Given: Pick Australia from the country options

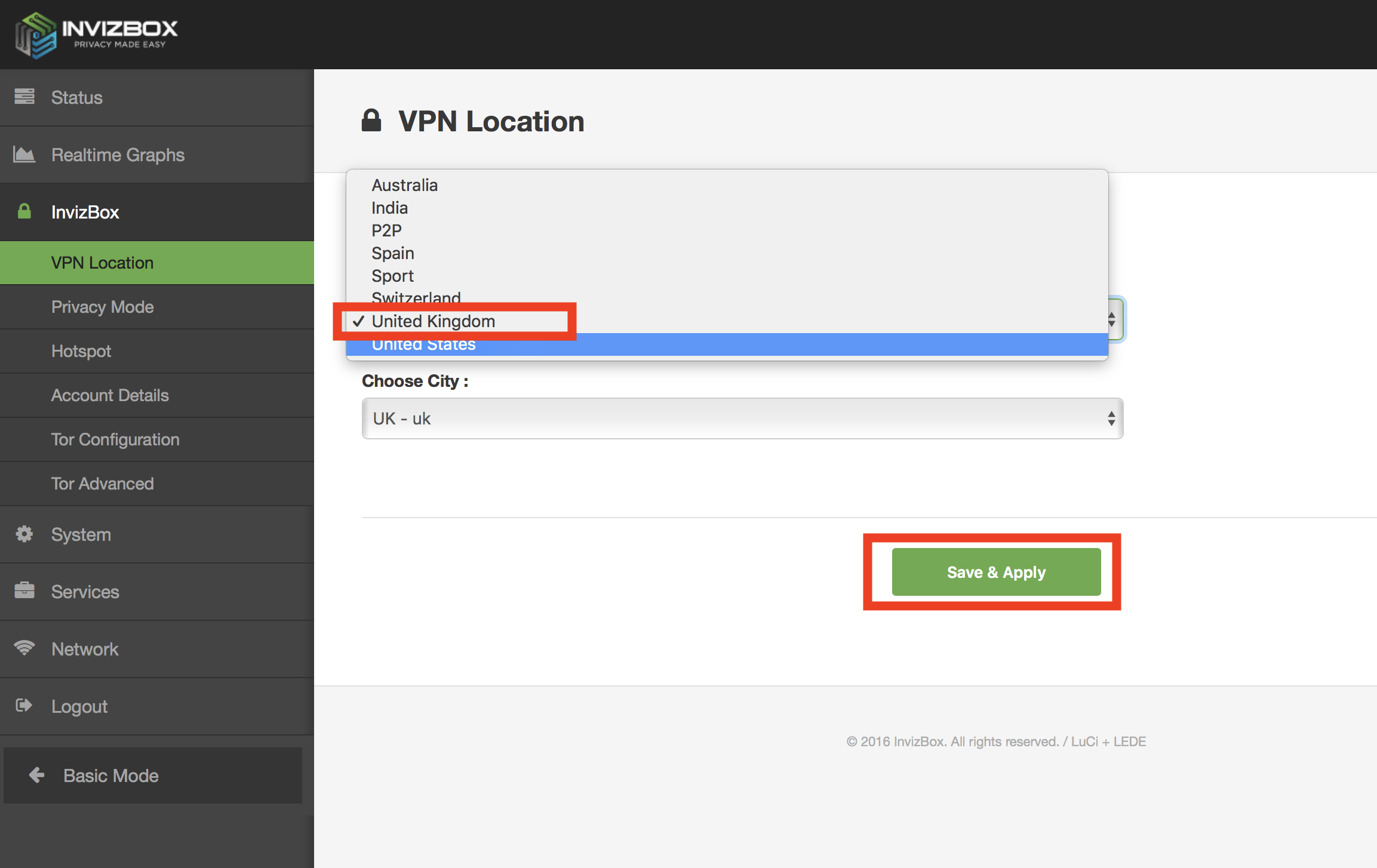Looking at the screenshot, I should click(405, 185).
